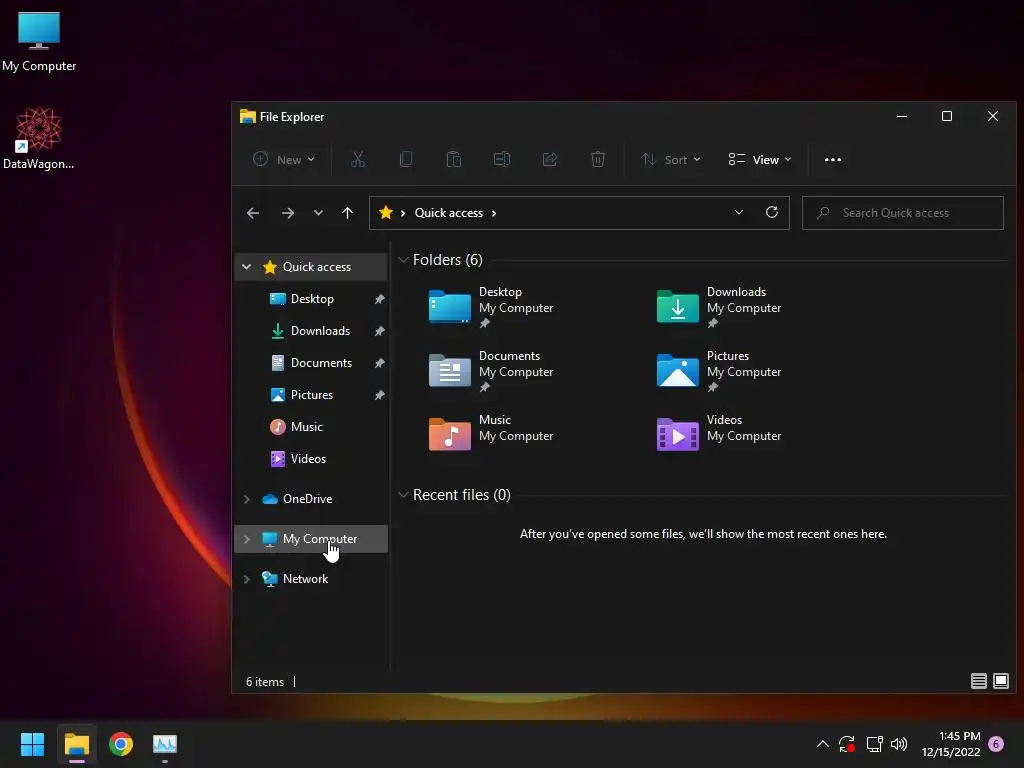Screen dimensions: 1024x768
Task: Open the monitor app on taskbar
Action: click(165, 744)
